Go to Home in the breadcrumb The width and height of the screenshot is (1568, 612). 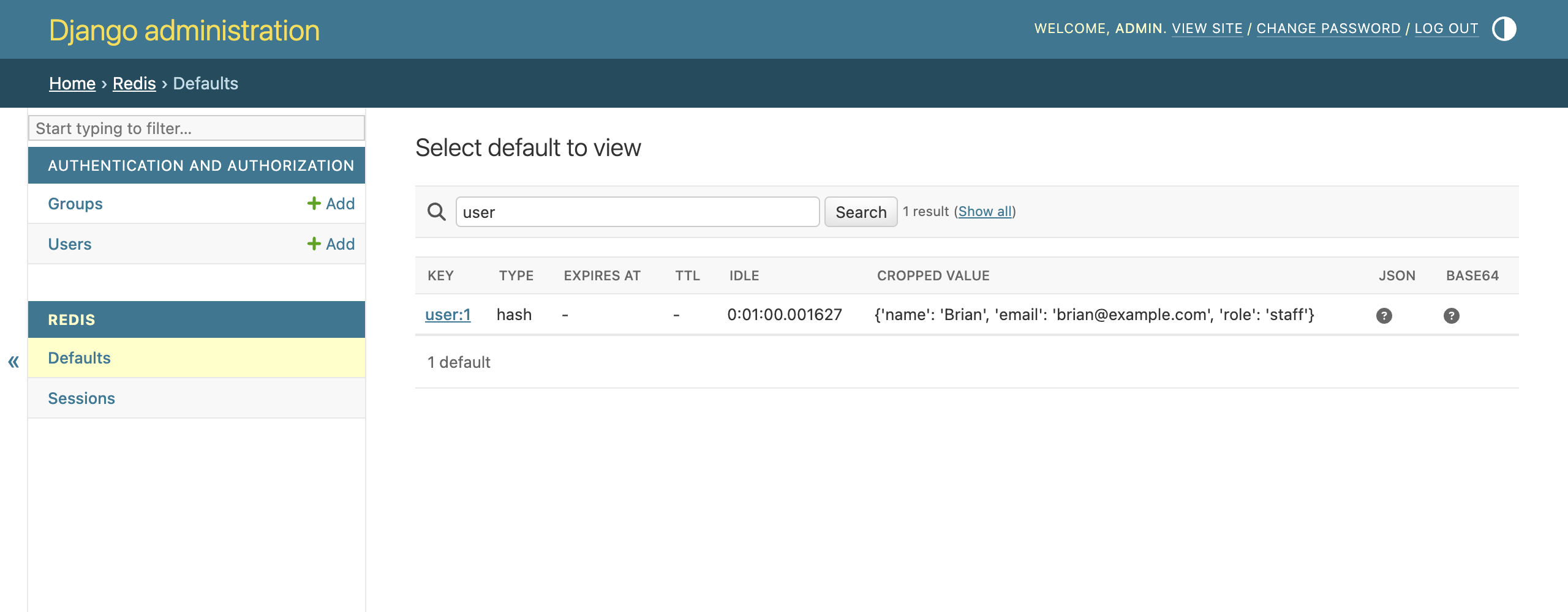[72, 83]
